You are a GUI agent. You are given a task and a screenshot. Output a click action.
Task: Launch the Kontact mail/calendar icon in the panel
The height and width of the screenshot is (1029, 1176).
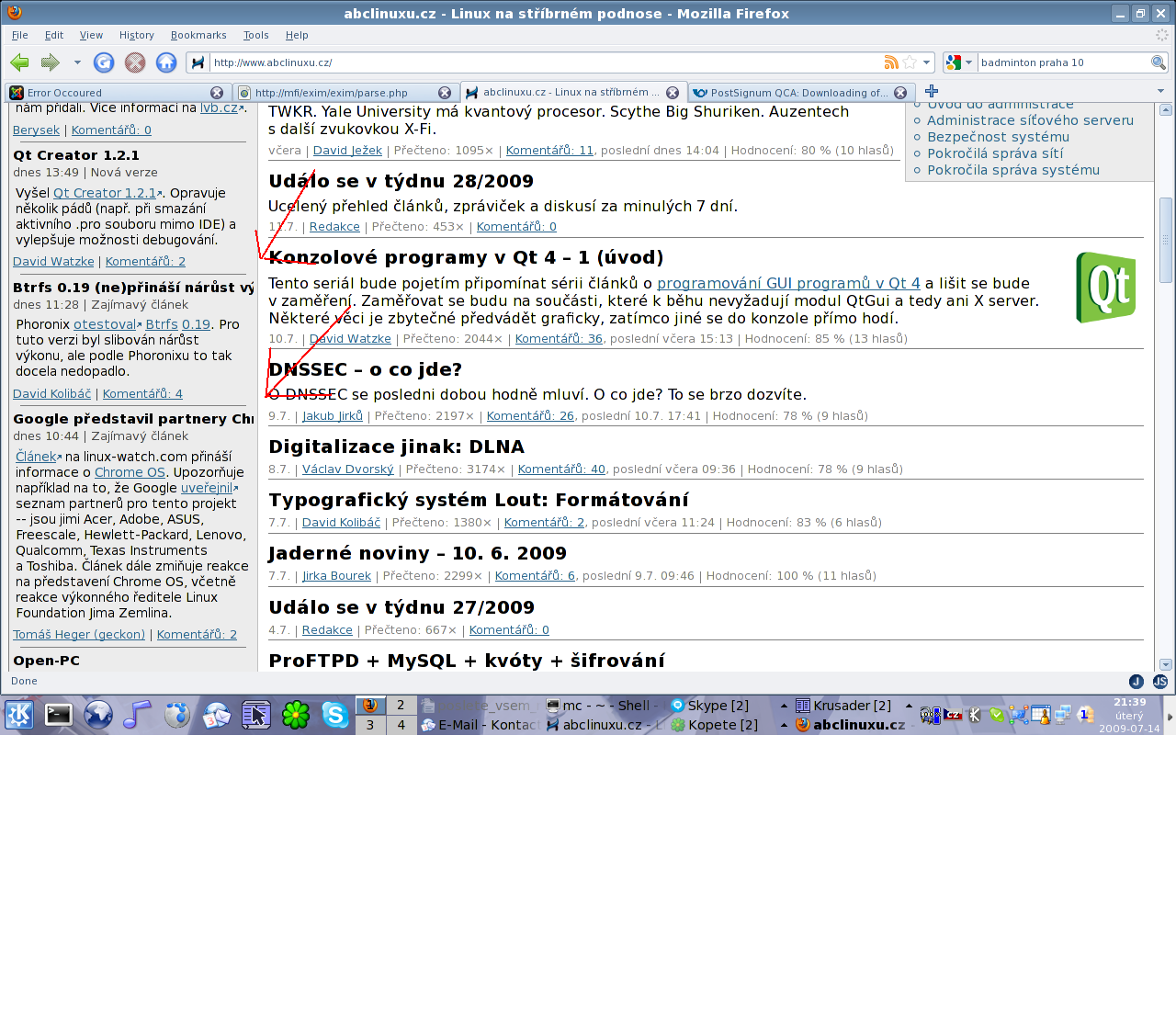tap(217, 715)
